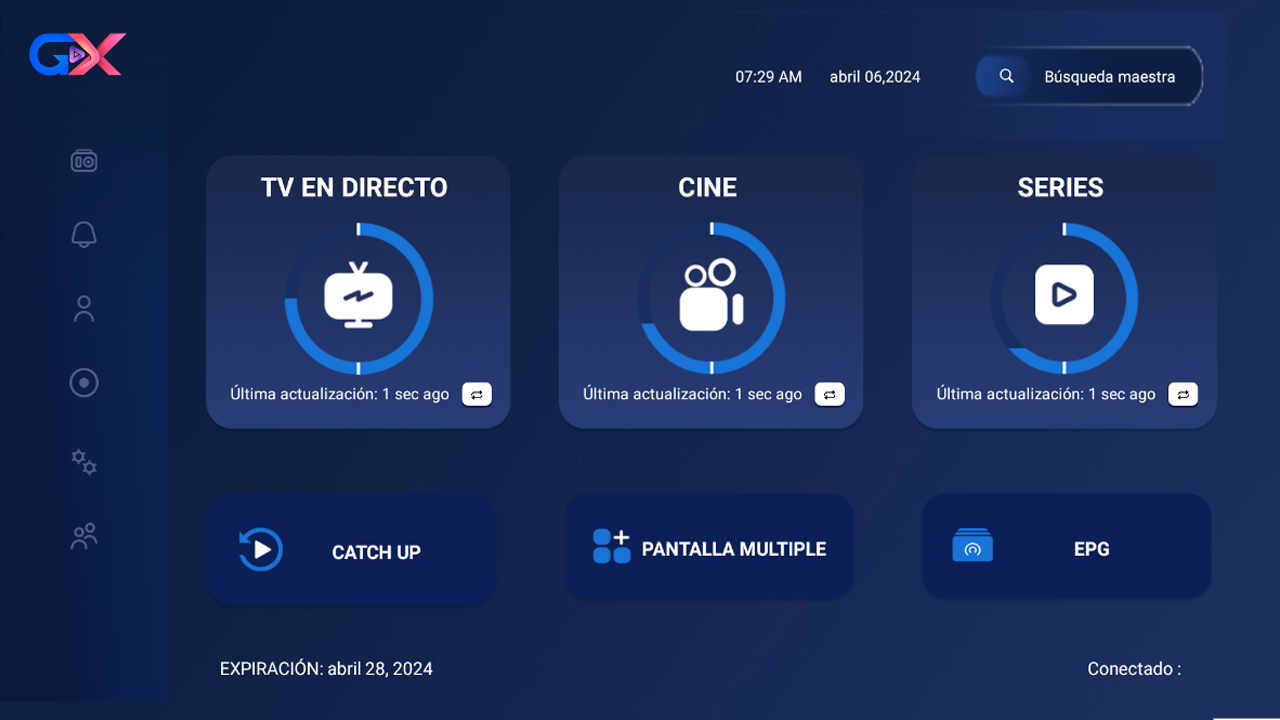Refresh the SERIES content list

coord(1182,395)
